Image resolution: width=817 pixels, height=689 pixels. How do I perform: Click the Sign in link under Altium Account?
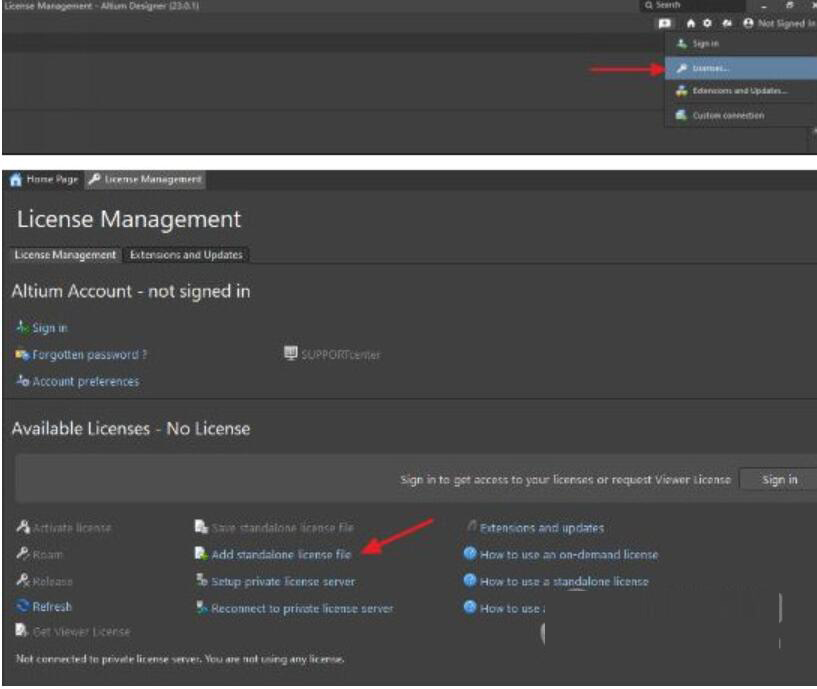pyautogui.click(x=50, y=328)
